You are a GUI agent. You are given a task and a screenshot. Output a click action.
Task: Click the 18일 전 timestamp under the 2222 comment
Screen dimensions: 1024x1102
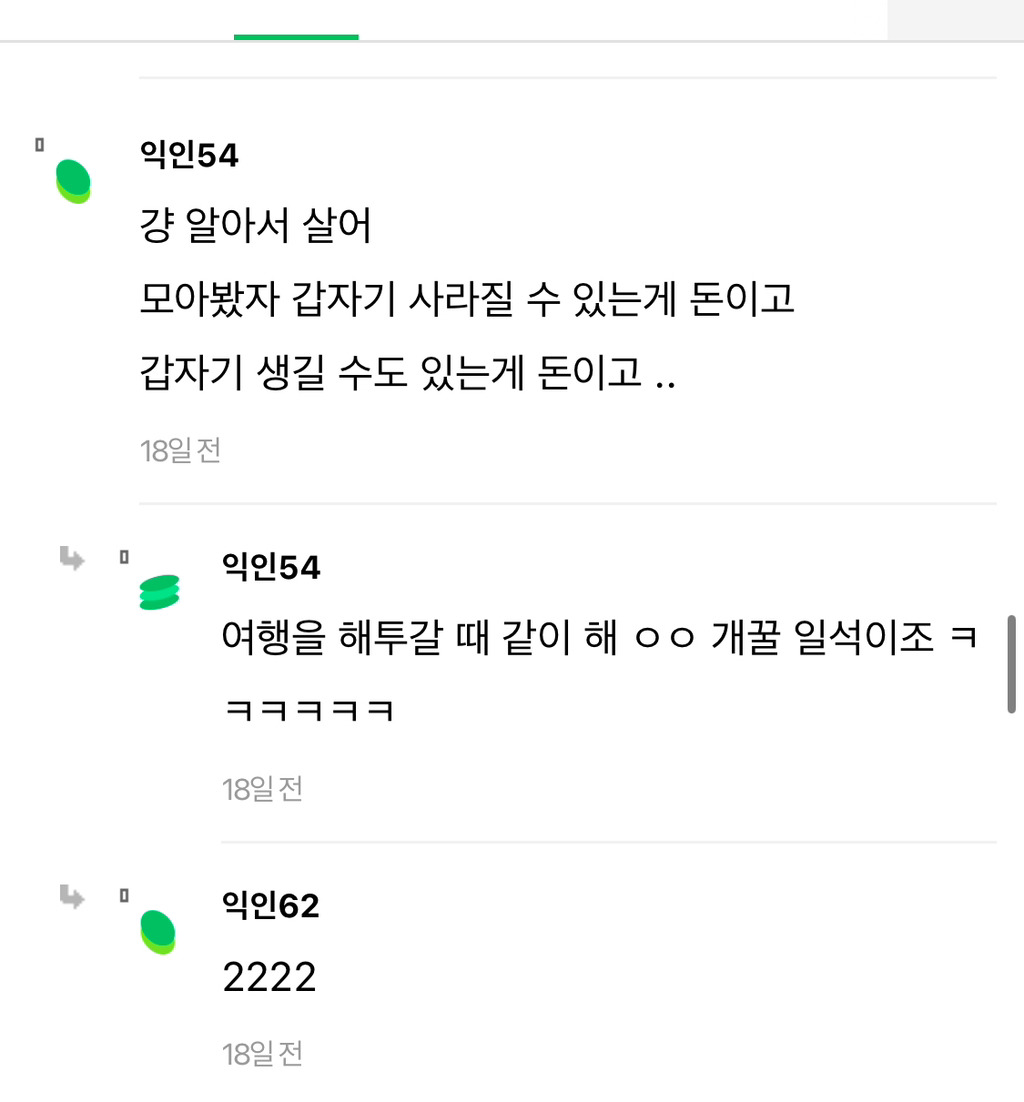click(x=262, y=1052)
